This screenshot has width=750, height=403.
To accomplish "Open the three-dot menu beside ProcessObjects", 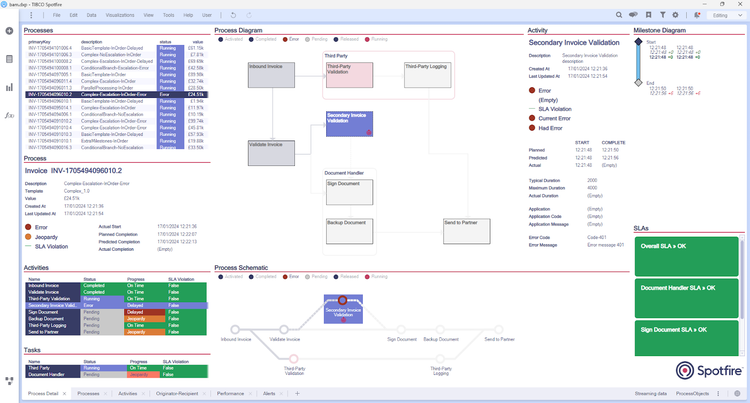I will pos(718,393).
